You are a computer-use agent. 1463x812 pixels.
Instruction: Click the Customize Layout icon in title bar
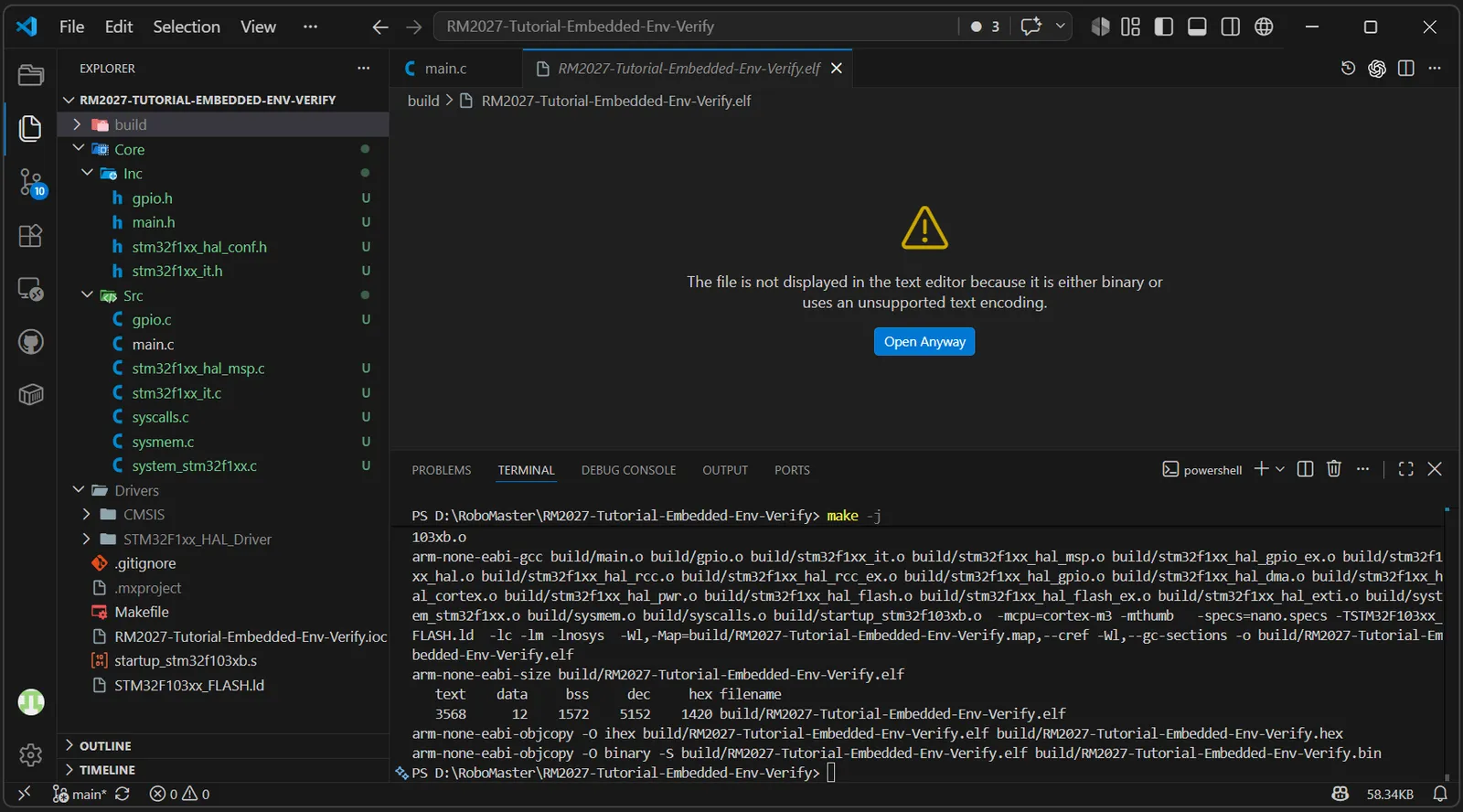click(x=1131, y=27)
